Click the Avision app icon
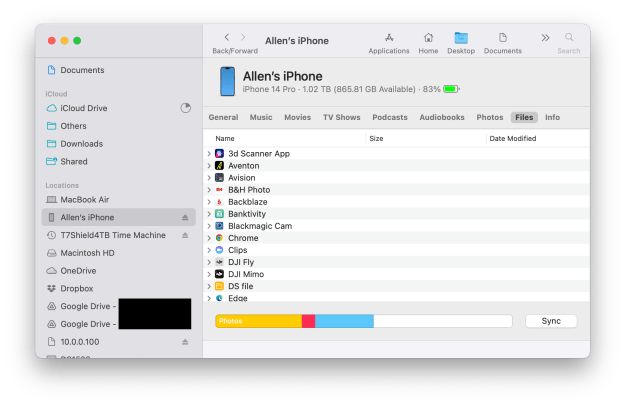Screen dimensions: 625x405 click(x=219, y=178)
